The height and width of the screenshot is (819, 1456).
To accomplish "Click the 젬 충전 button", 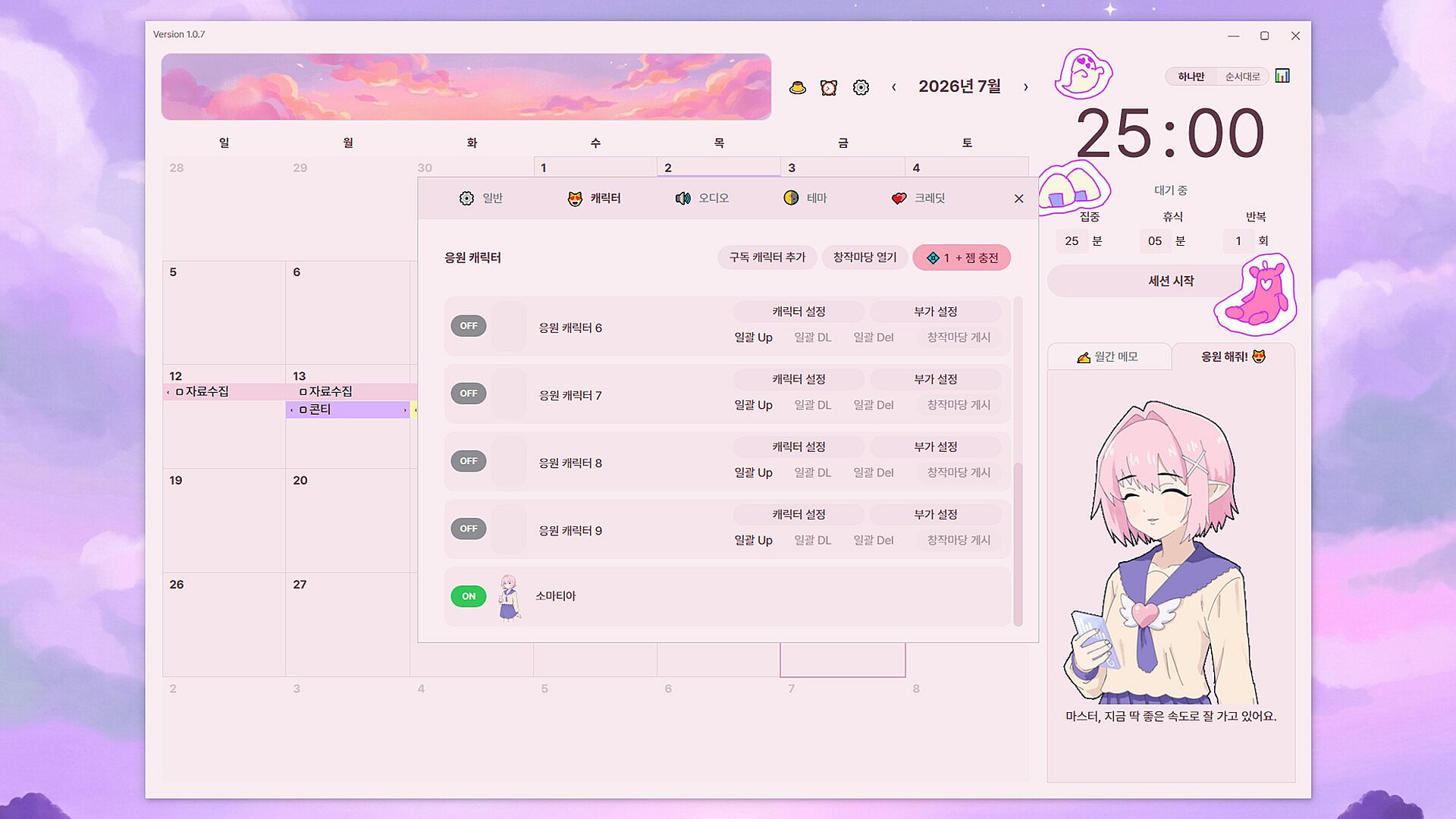I will [x=962, y=258].
